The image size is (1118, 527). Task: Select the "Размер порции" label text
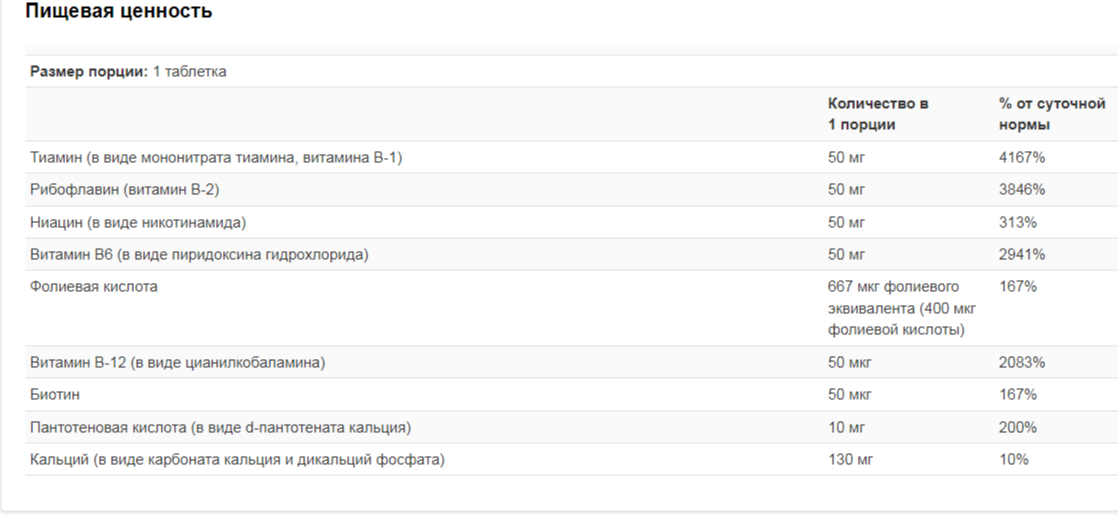[89, 71]
